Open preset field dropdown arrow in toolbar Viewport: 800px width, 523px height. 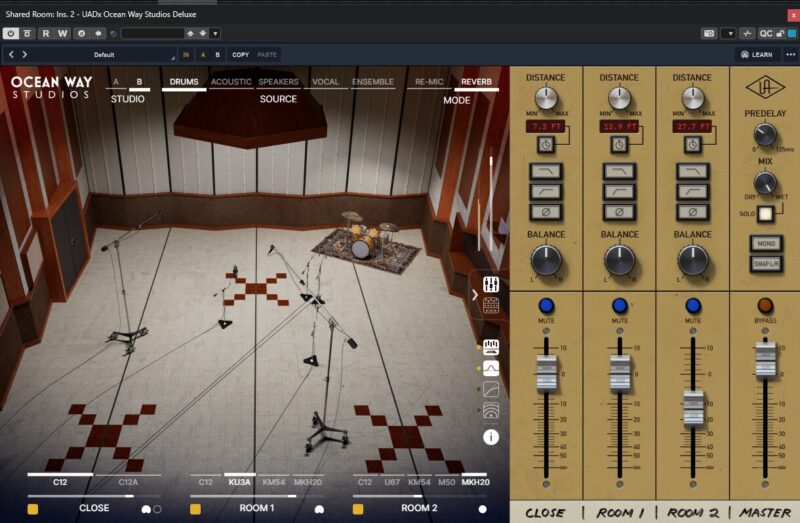[x=215, y=33]
